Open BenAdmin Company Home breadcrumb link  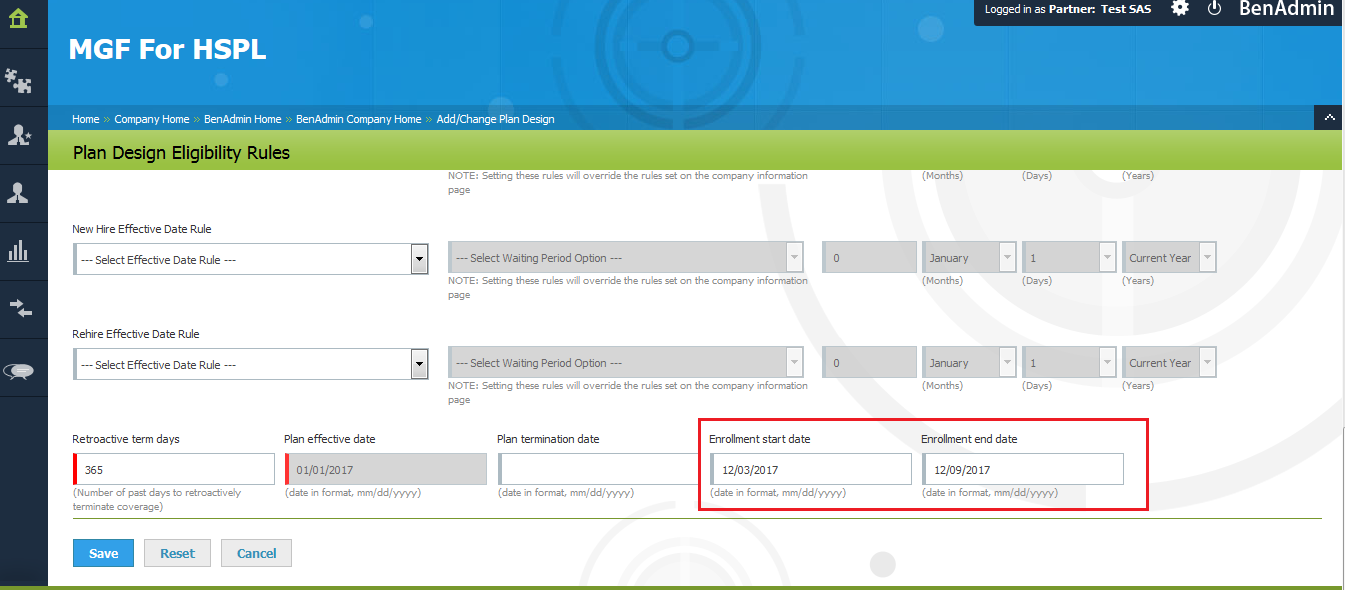coord(358,119)
